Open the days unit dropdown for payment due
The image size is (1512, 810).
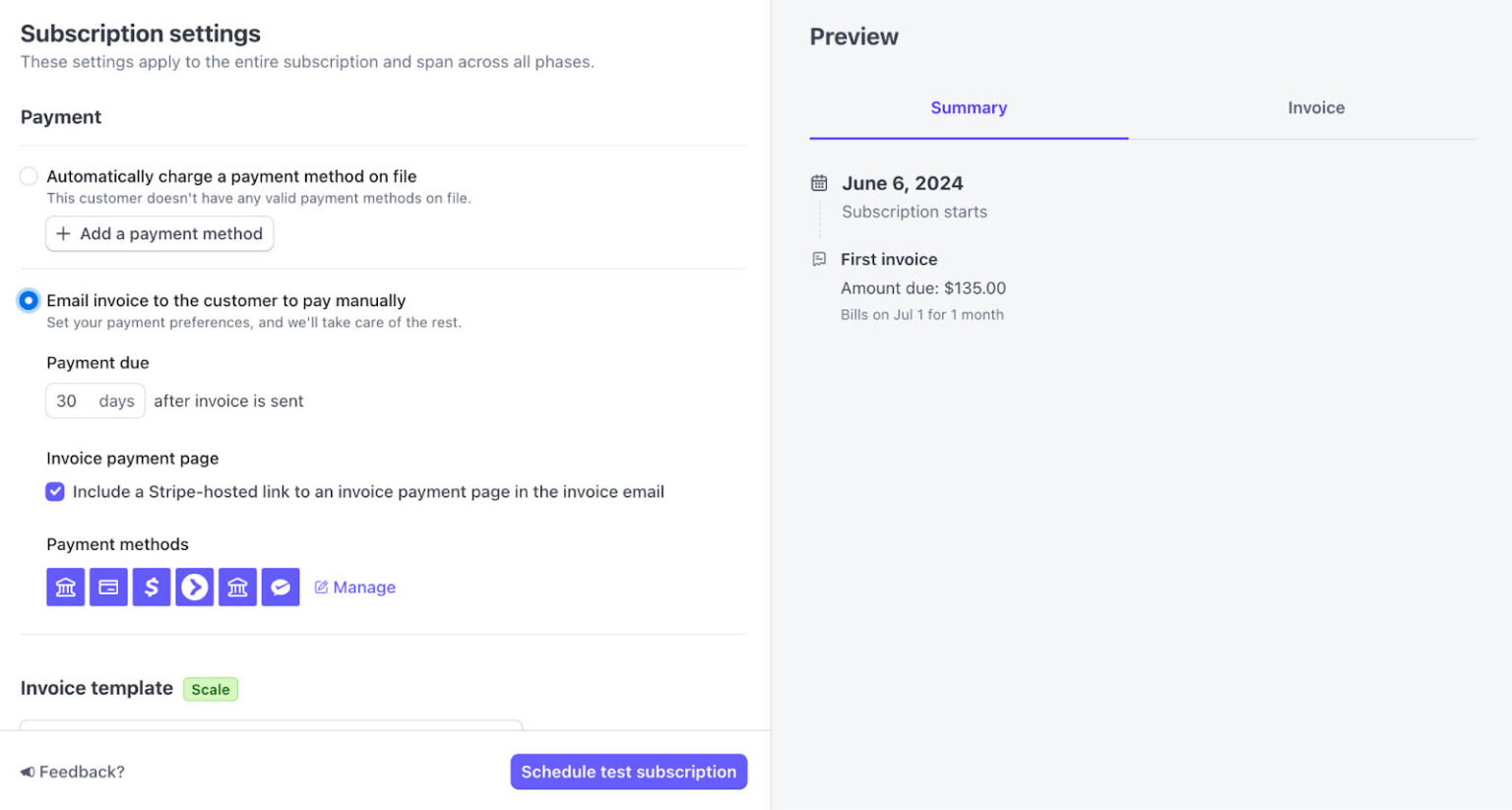[x=115, y=401]
